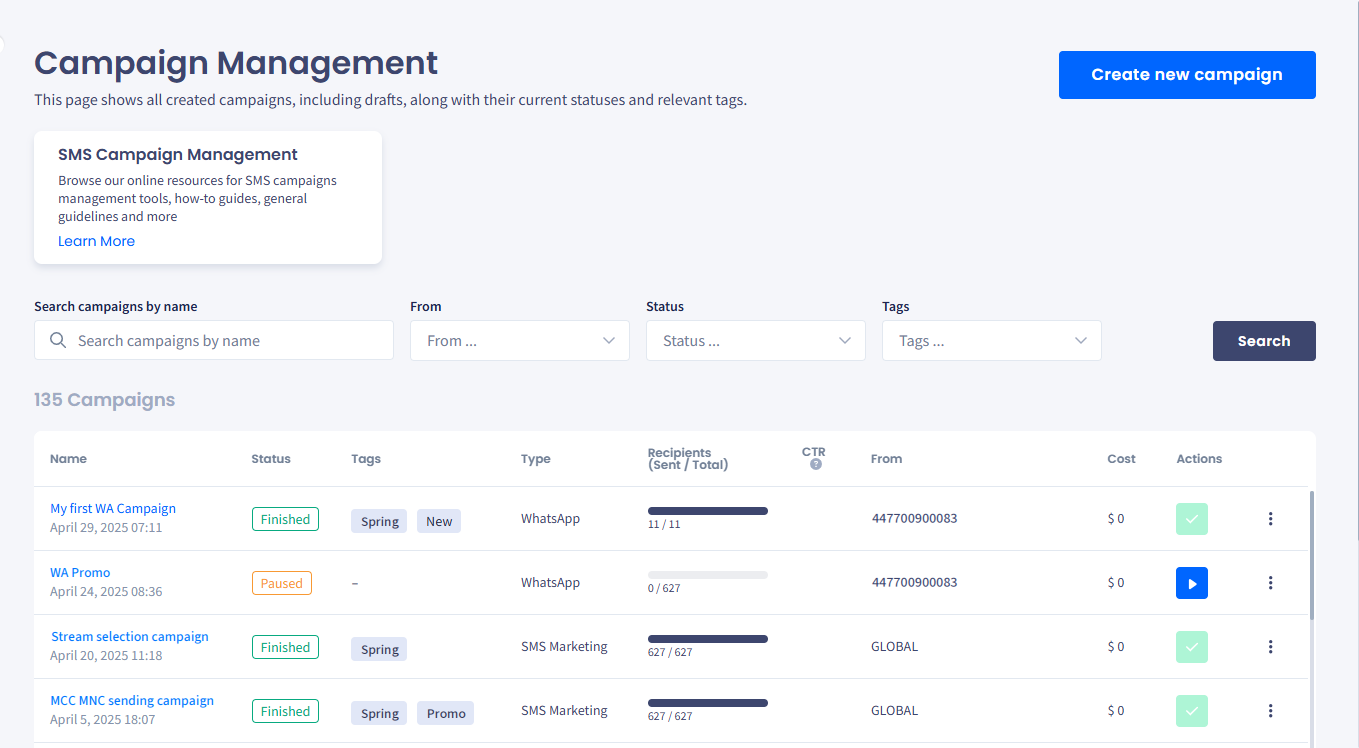1359x748 pixels.
Task: Click the April 24, 2025 08:36 date
Action: (106, 591)
